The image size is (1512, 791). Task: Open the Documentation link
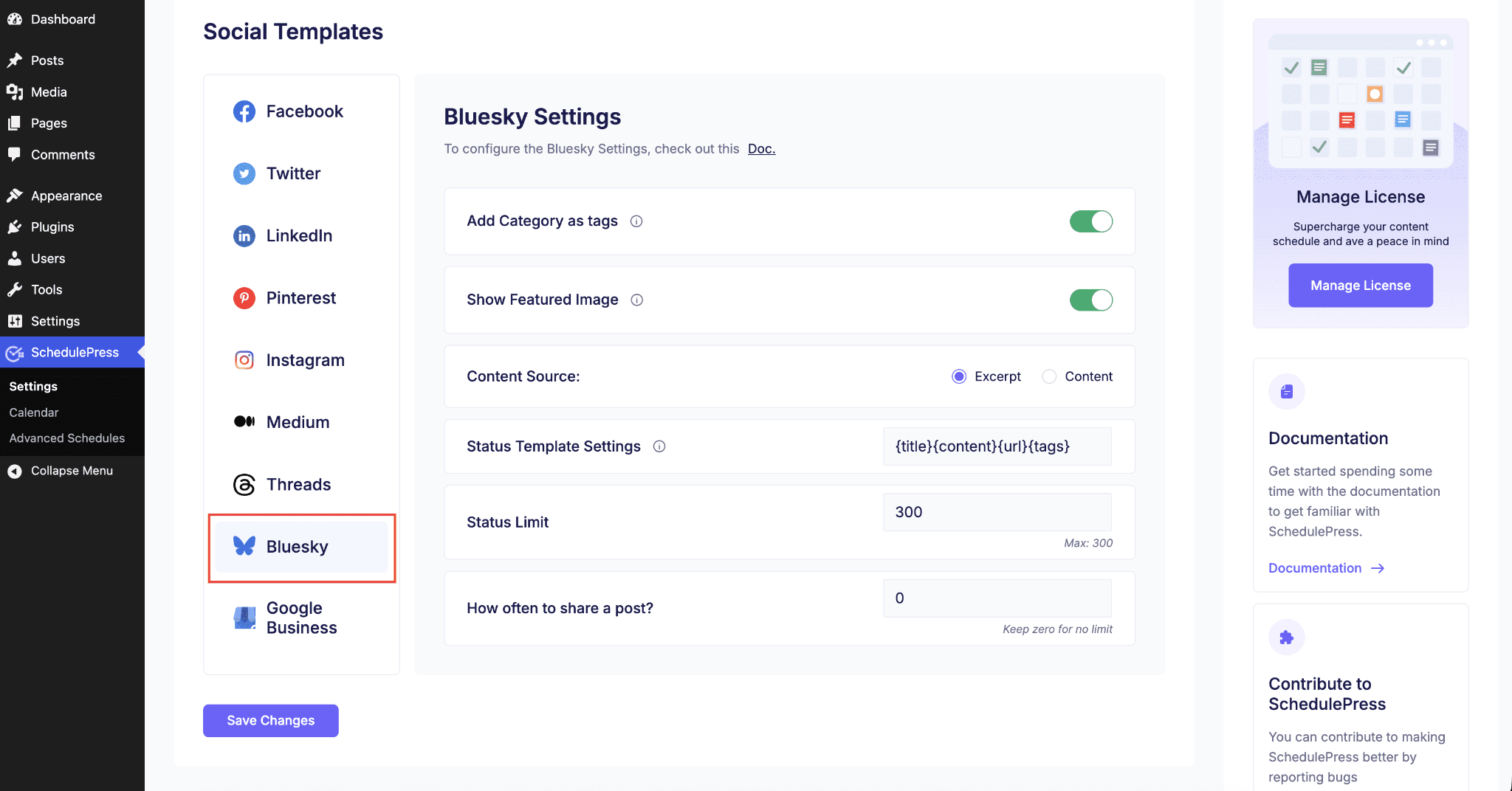pyautogui.click(x=1315, y=568)
